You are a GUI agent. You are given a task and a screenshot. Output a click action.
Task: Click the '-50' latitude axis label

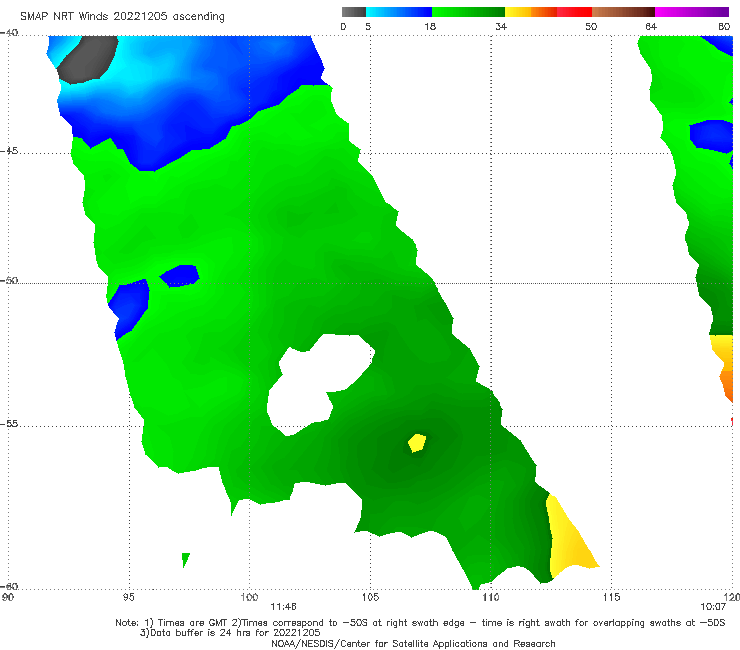tap(9, 280)
